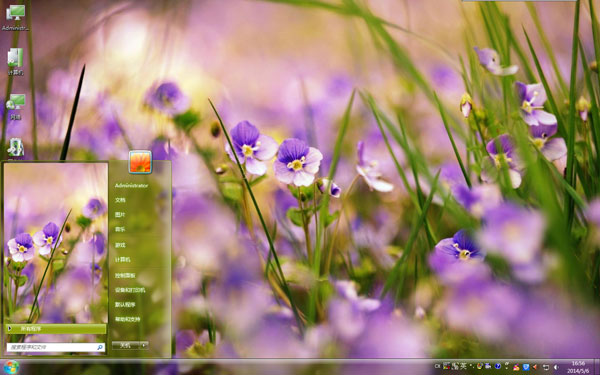This screenshot has width=600, height=375.
Task: Open the Administrator desktop icon
Action: (15, 18)
